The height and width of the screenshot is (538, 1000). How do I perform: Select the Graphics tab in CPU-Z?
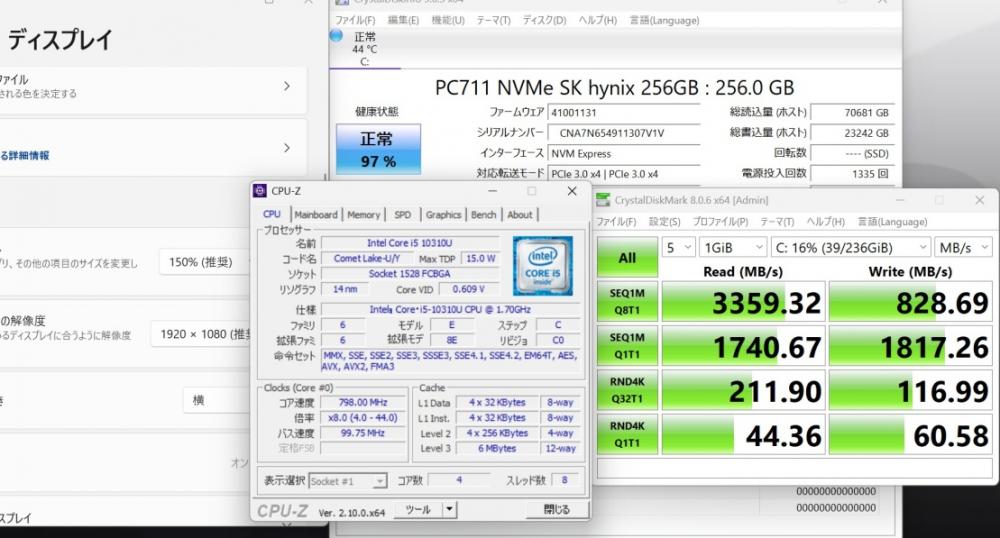(x=443, y=215)
